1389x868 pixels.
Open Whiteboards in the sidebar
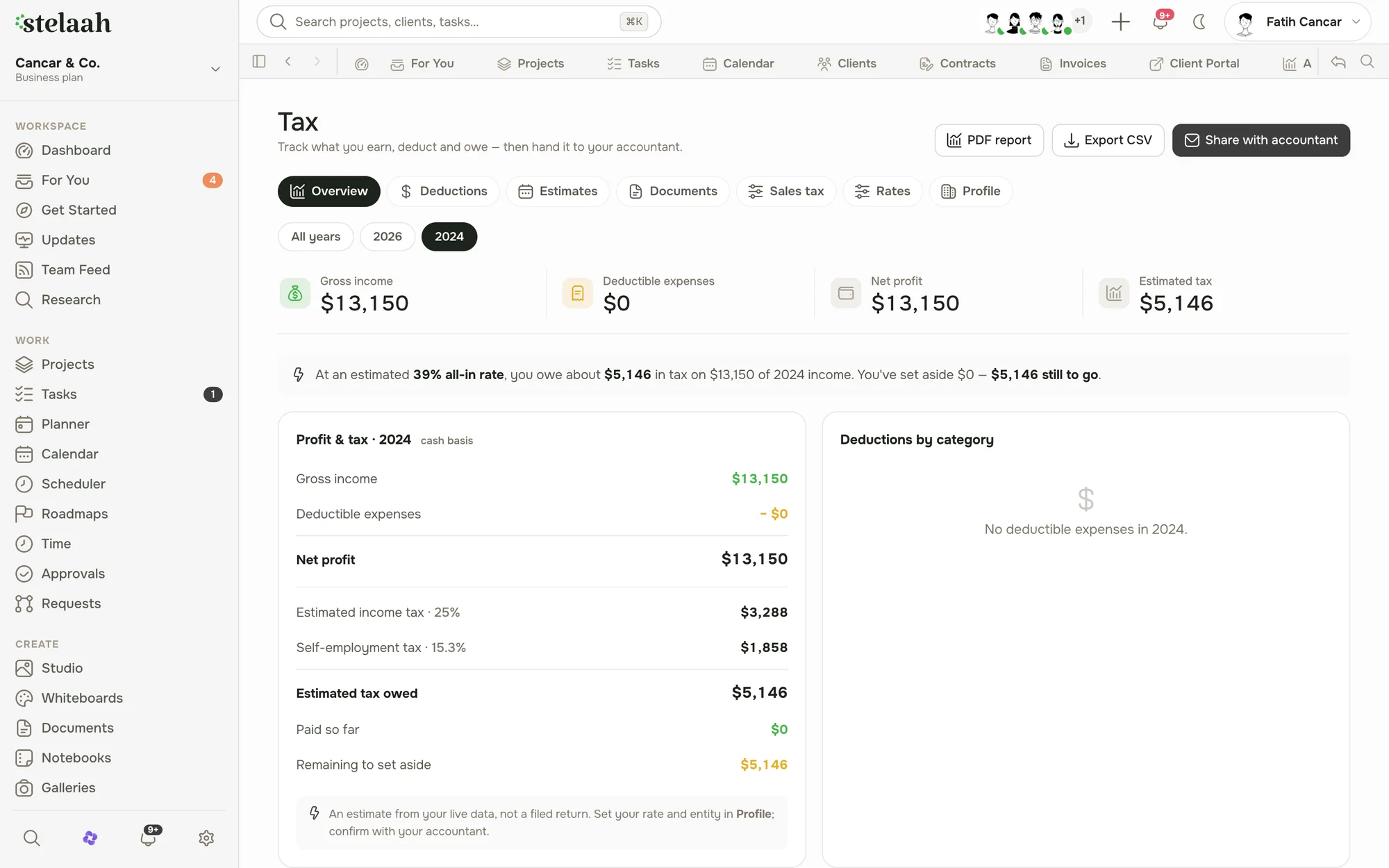pyautogui.click(x=118, y=697)
